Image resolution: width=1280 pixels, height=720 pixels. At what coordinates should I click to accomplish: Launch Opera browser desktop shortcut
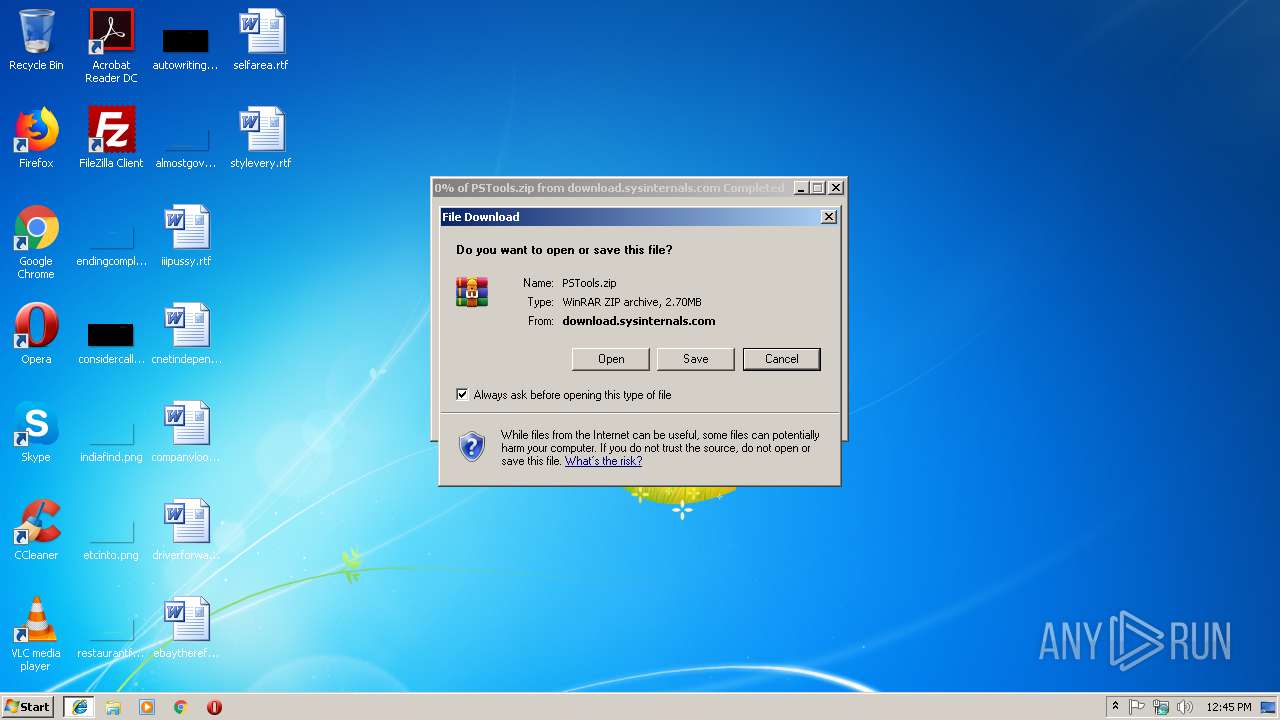(x=36, y=333)
